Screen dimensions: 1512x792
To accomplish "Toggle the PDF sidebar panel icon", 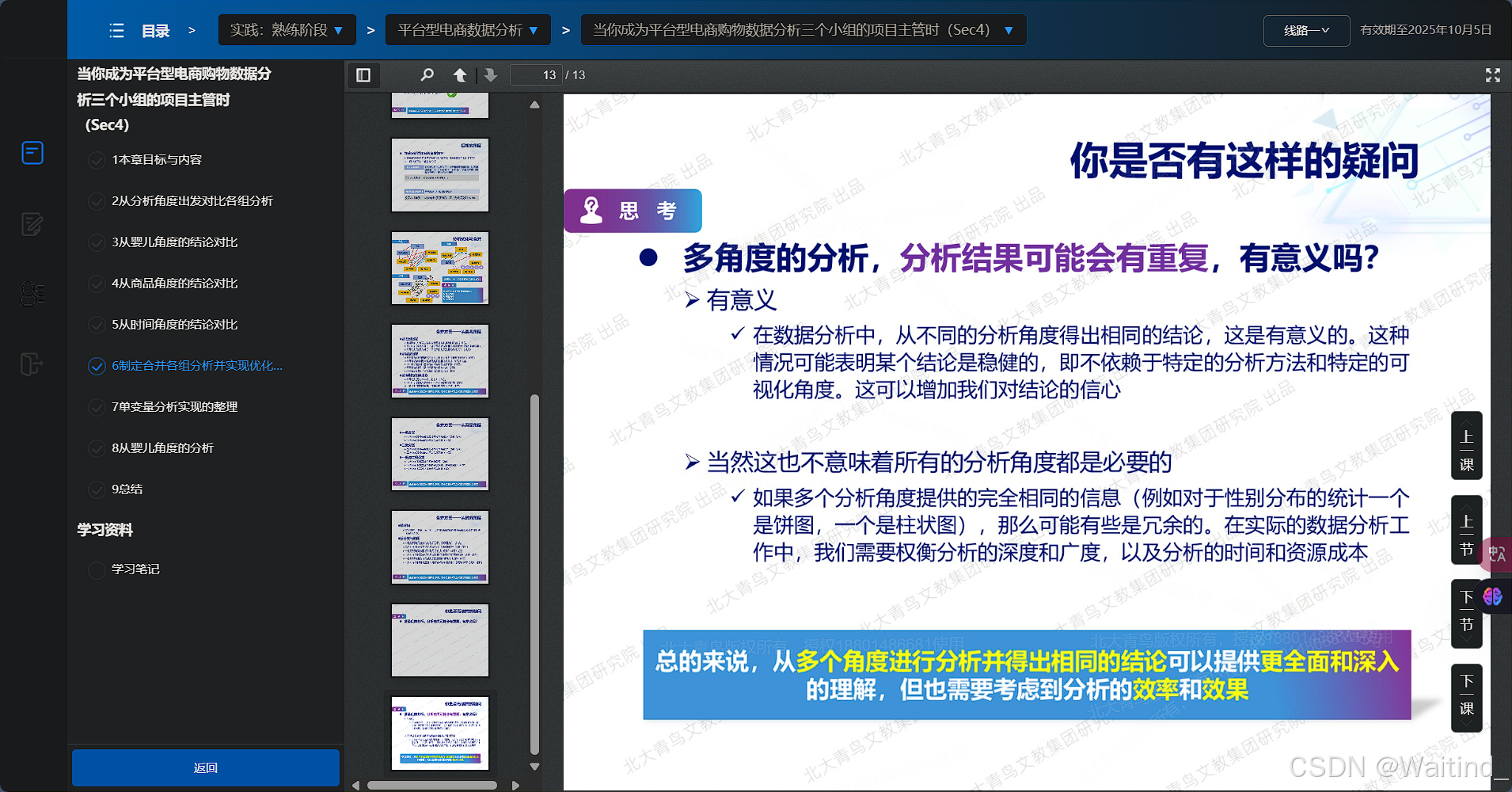I will 363,75.
